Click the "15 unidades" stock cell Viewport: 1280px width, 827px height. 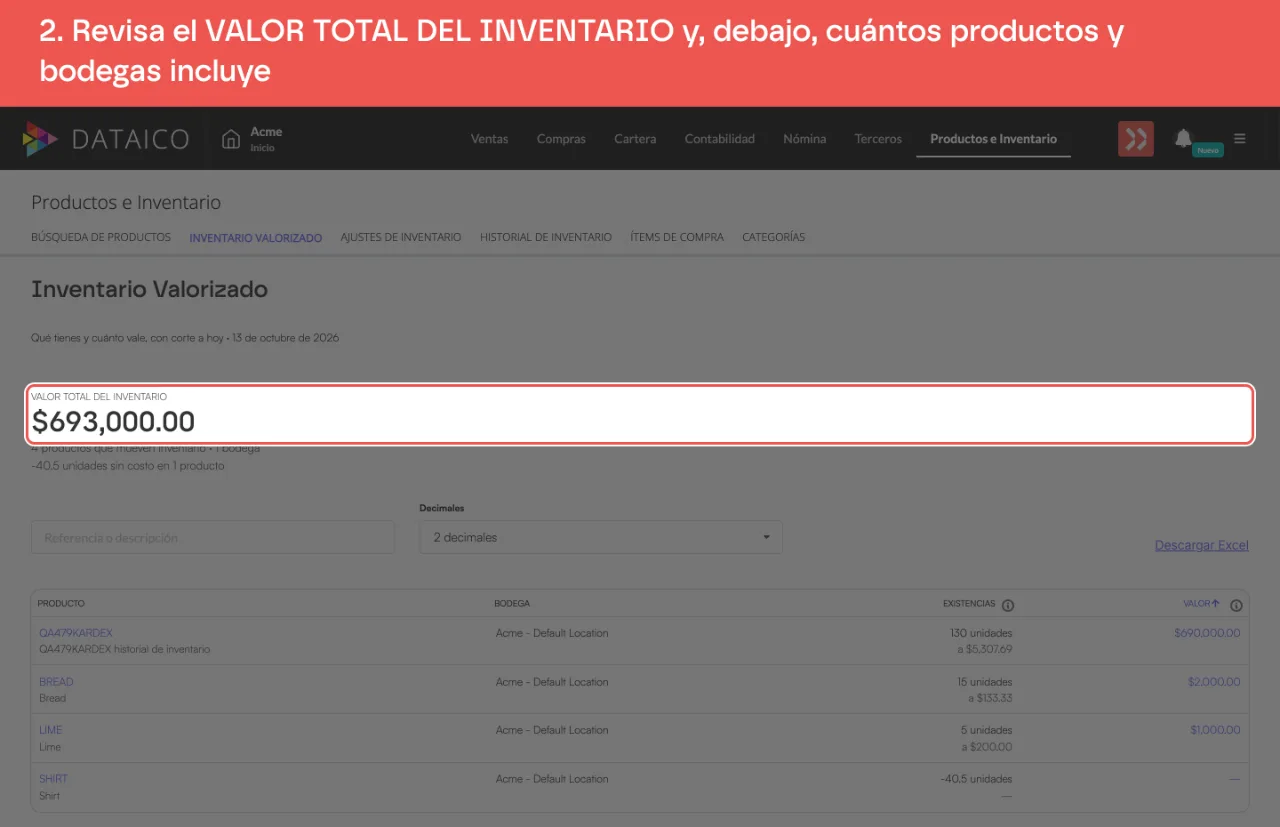click(x=984, y=682)
